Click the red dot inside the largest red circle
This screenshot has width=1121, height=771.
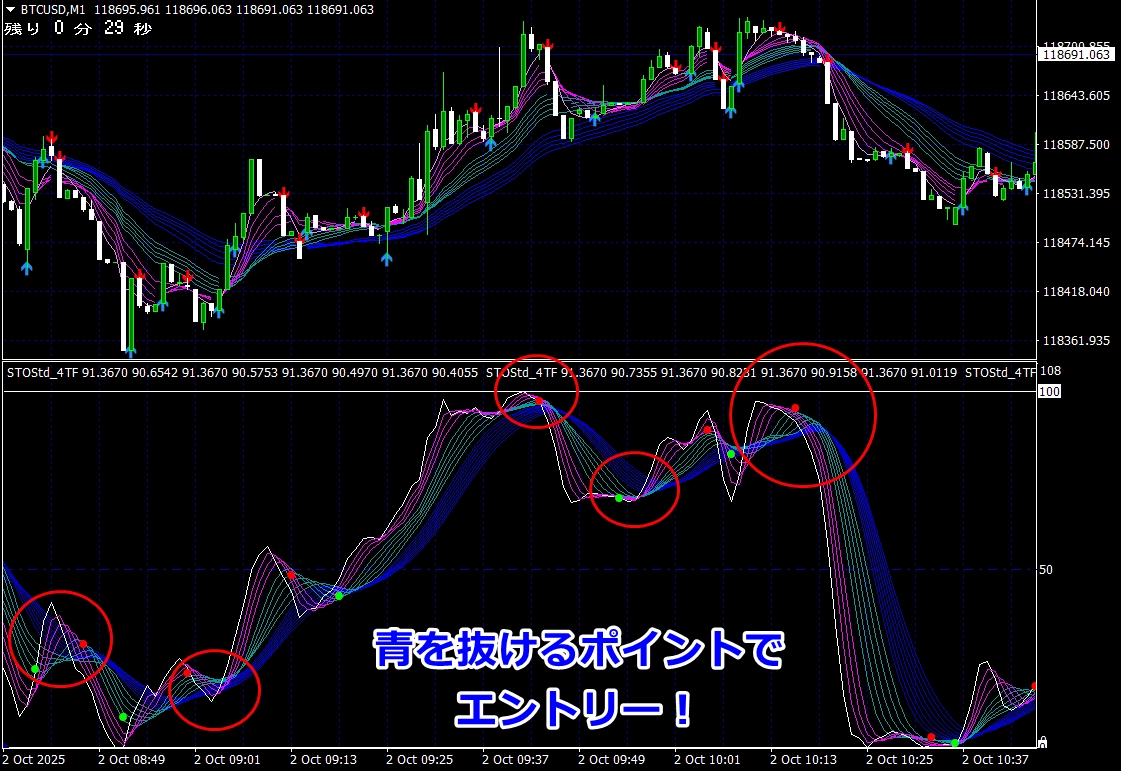click(x=795, y=408)
